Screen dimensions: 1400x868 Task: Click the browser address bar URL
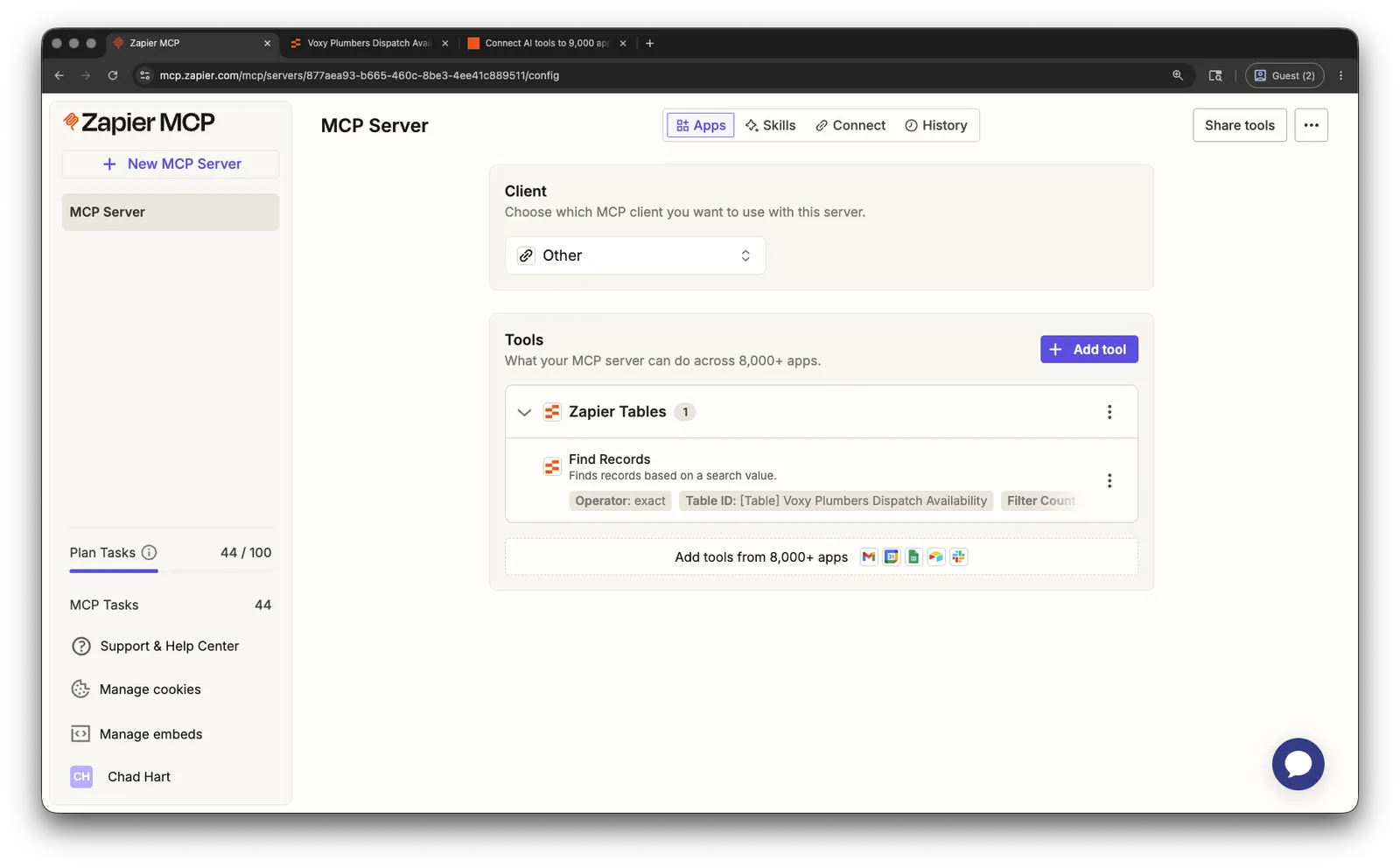[360, 75]
